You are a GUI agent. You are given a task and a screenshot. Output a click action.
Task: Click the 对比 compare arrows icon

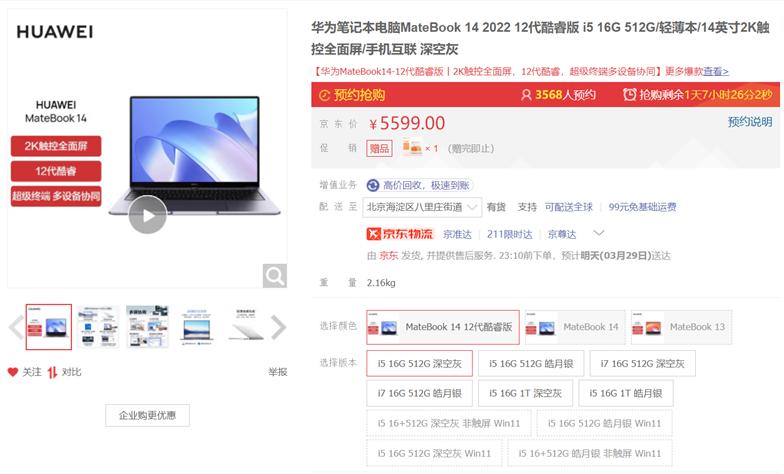(x=52, y=372)
